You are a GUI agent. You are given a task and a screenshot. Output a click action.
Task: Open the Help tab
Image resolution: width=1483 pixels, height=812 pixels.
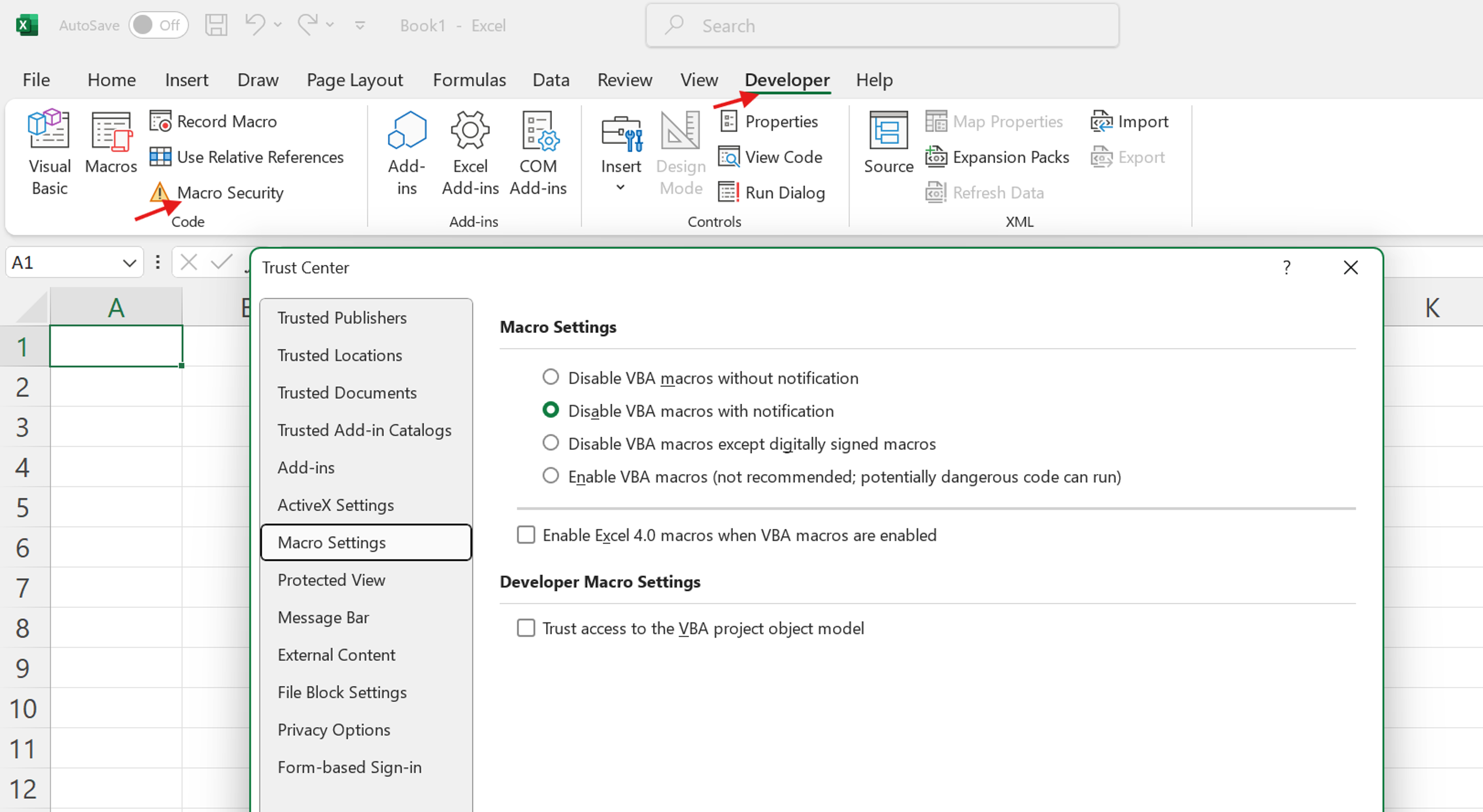[874, 80]
